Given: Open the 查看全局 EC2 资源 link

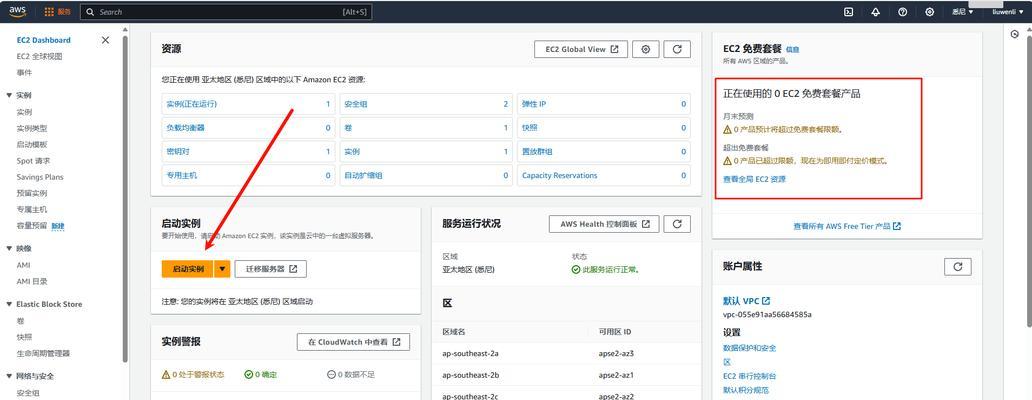Looking at the screenshot, I should click(x=754, y=179).
